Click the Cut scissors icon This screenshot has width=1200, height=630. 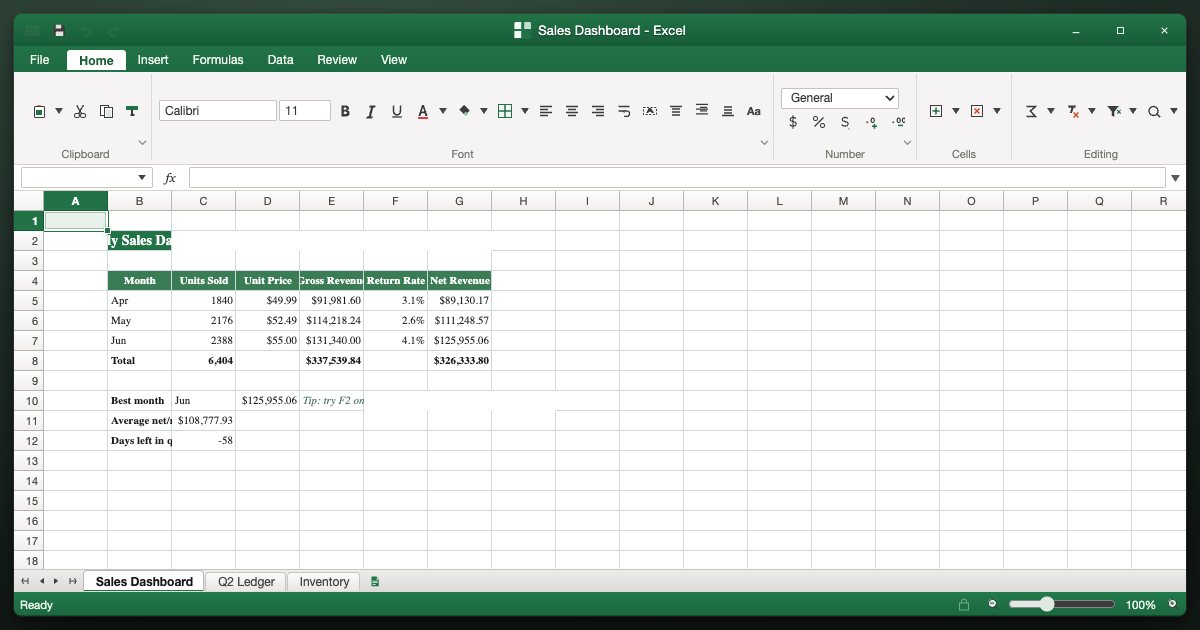(80, 111)
